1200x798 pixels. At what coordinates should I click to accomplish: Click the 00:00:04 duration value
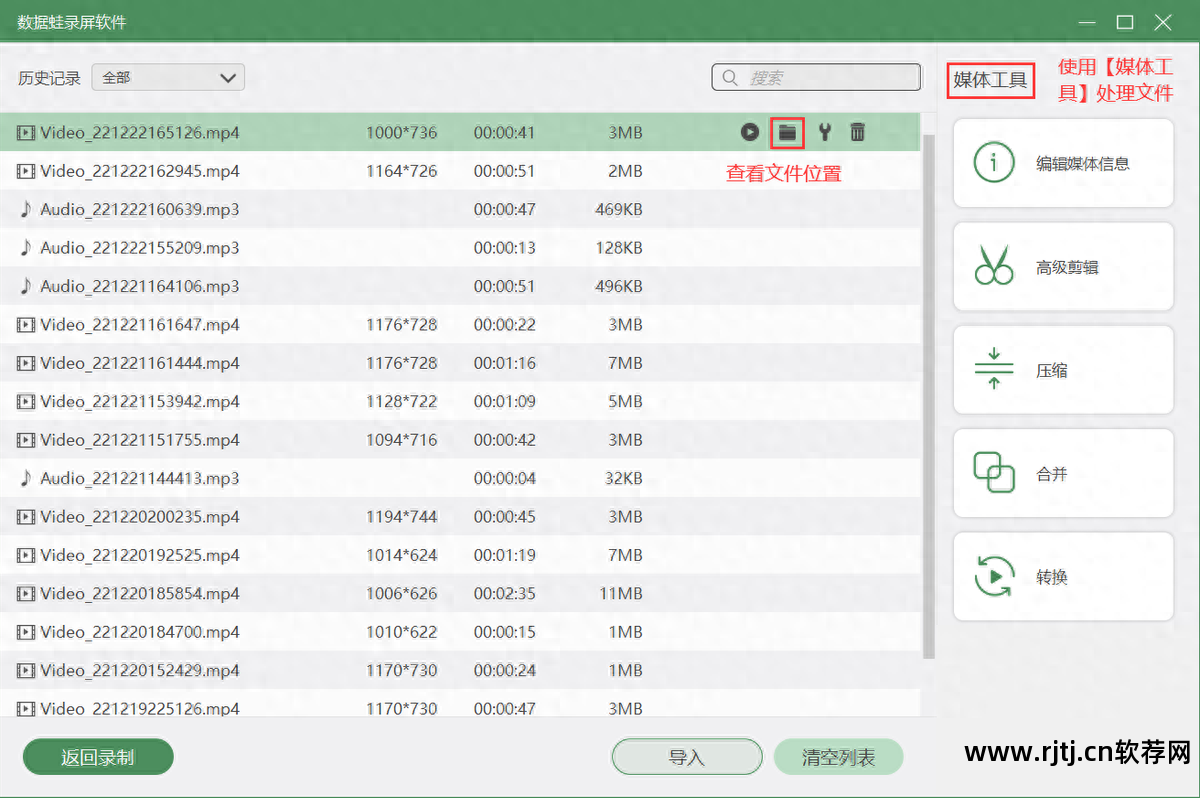click(505, 478)
